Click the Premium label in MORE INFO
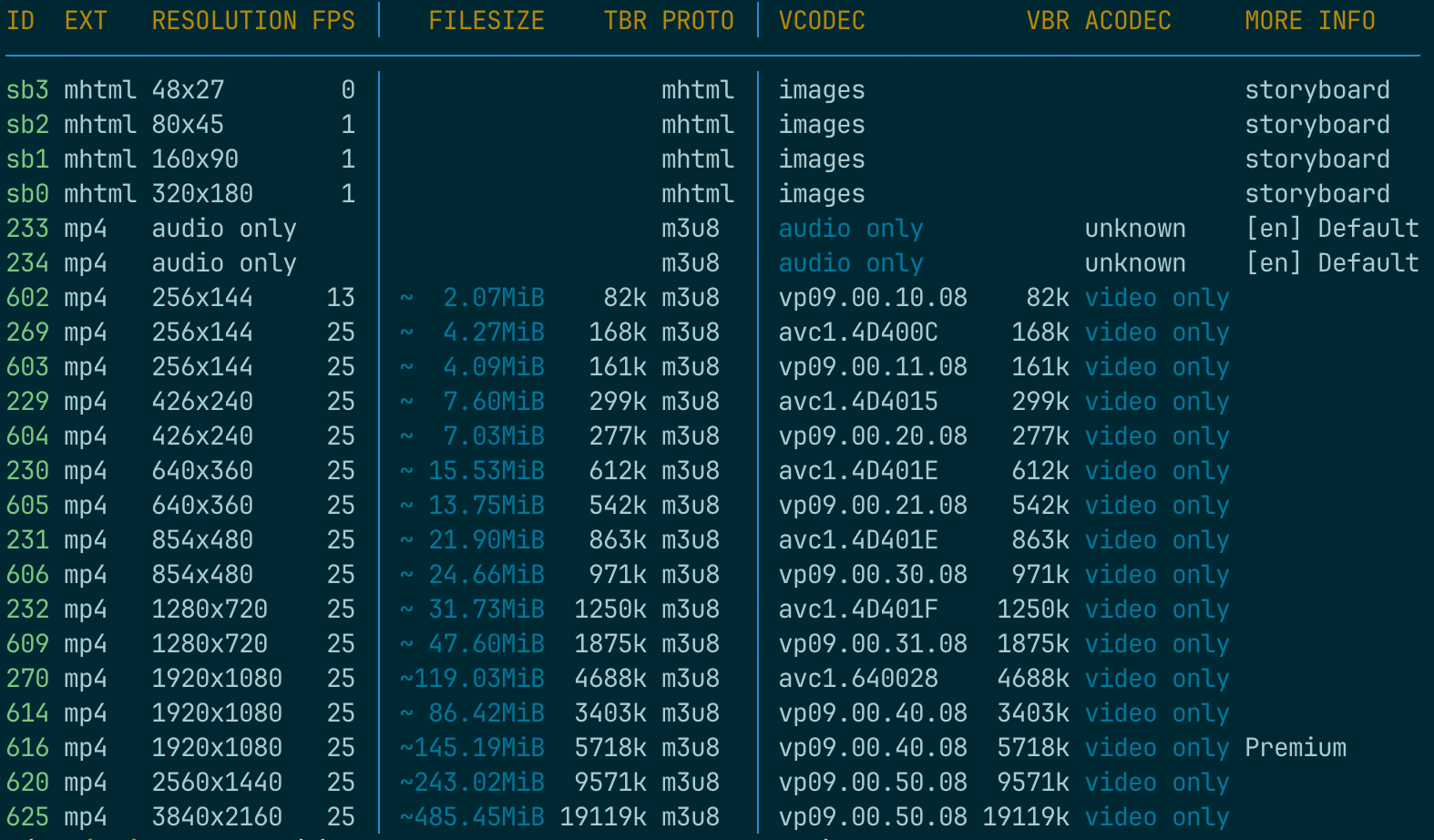Image resolution: width=1434 pixels, height=840 pixels. click(1295, 748)
